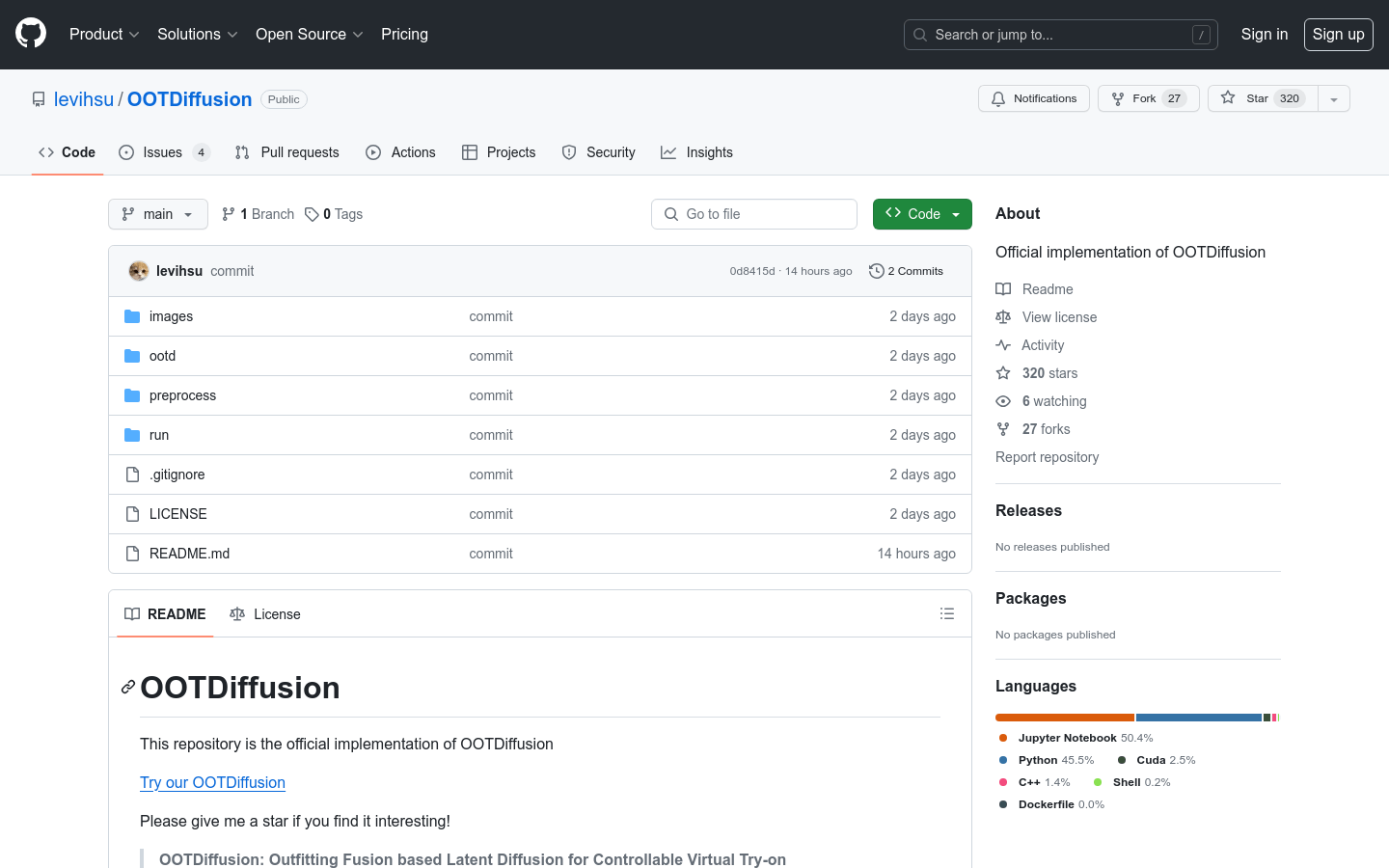
Task: Click the orange Jupyter Notebook legend dot
Action: point(1003,738)
